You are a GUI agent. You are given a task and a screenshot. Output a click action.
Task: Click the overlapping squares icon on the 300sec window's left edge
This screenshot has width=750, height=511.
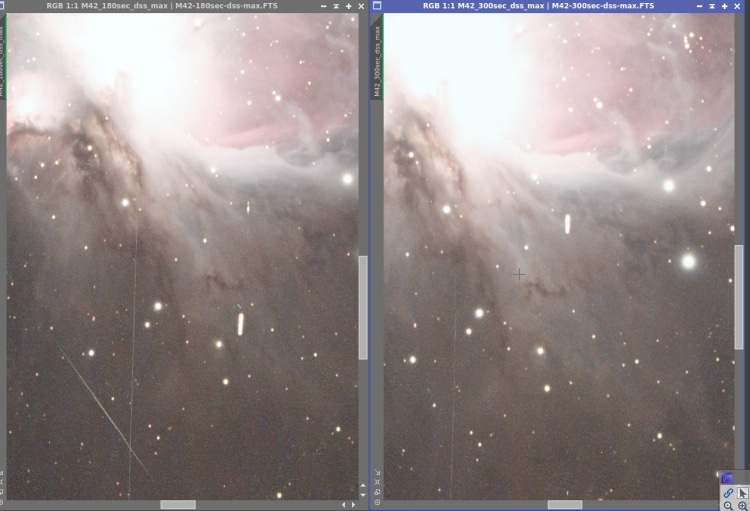coord(377,492)
